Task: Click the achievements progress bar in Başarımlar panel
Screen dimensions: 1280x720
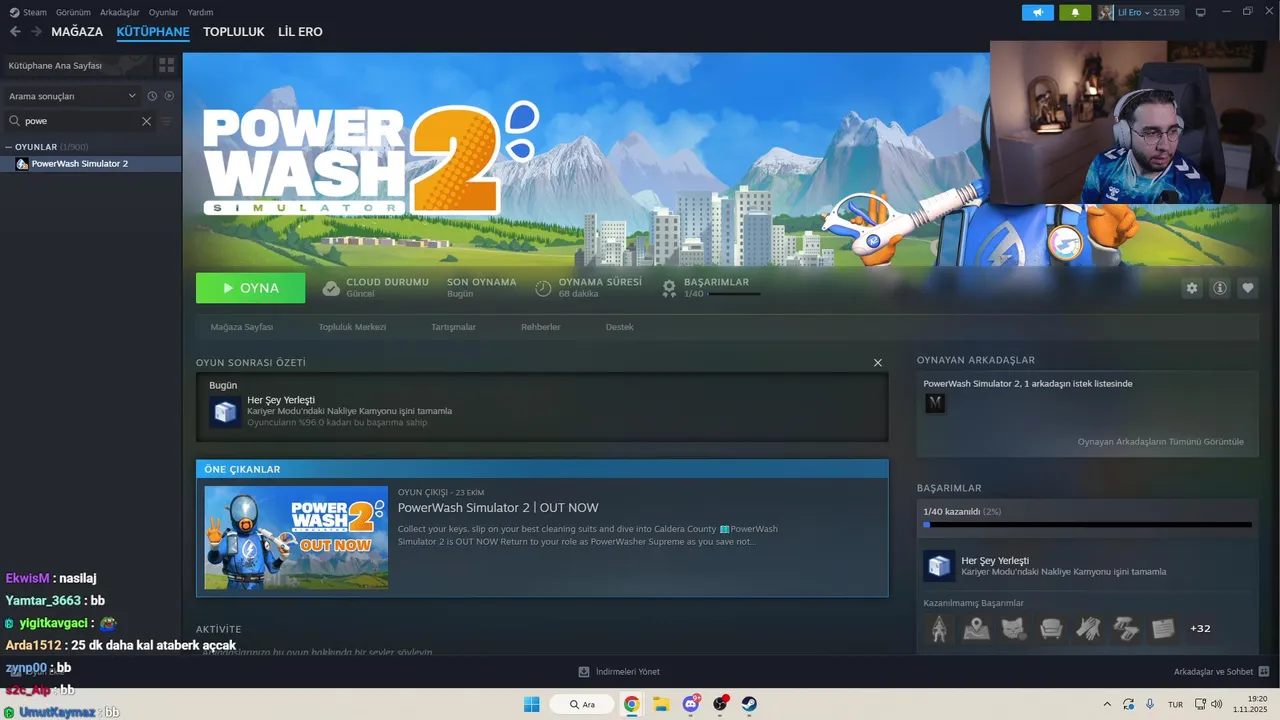Action: point(1087,524)
